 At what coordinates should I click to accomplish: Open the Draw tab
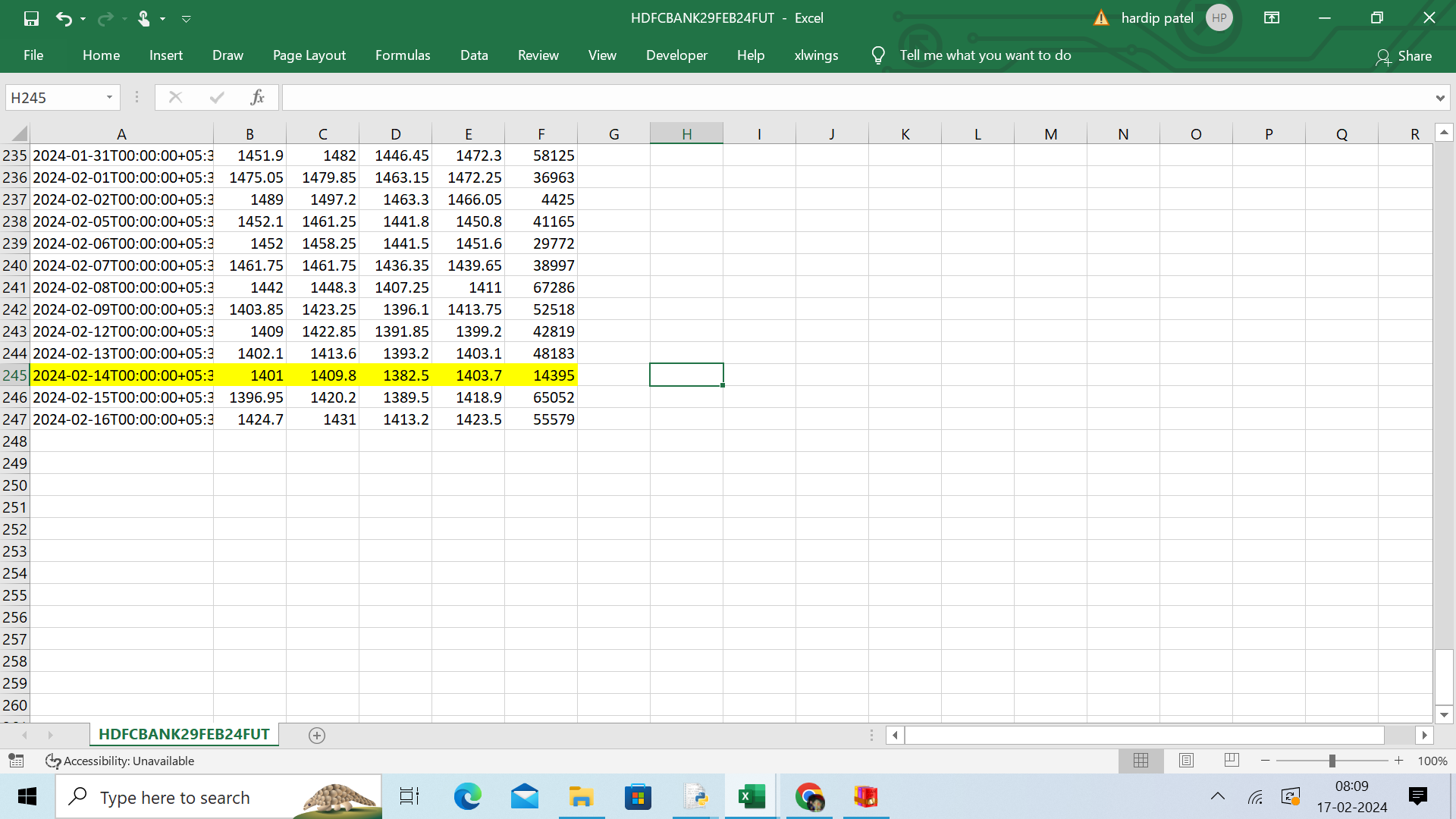click(227, 55)
